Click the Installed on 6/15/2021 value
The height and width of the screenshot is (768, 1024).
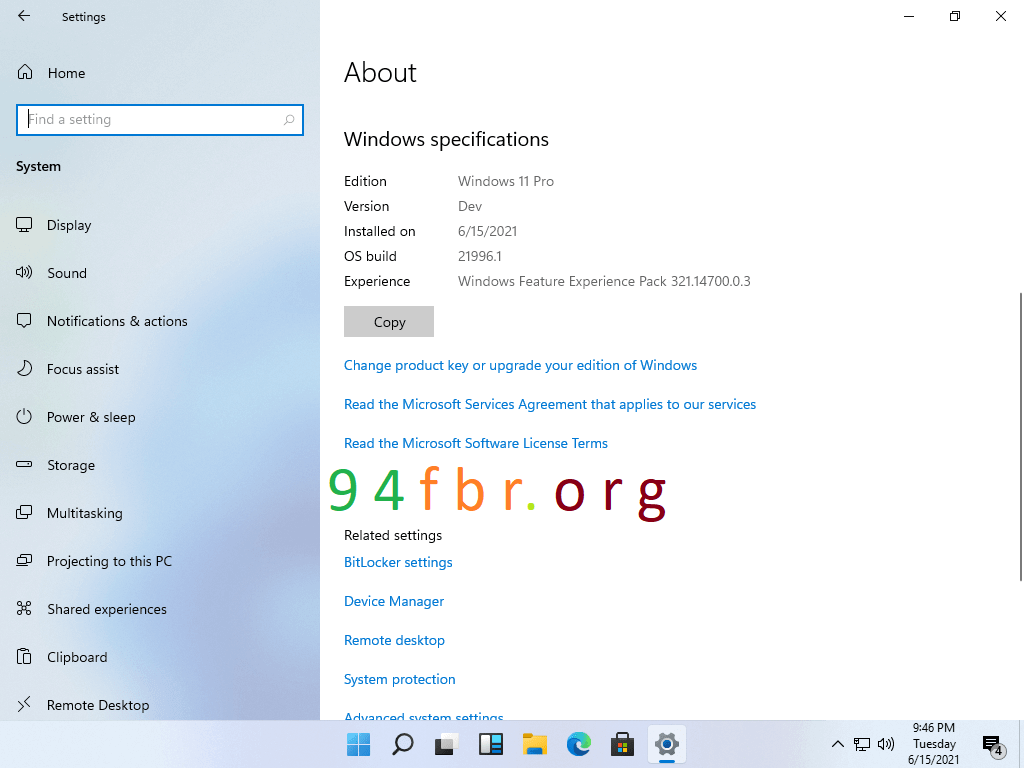[487, 231]
